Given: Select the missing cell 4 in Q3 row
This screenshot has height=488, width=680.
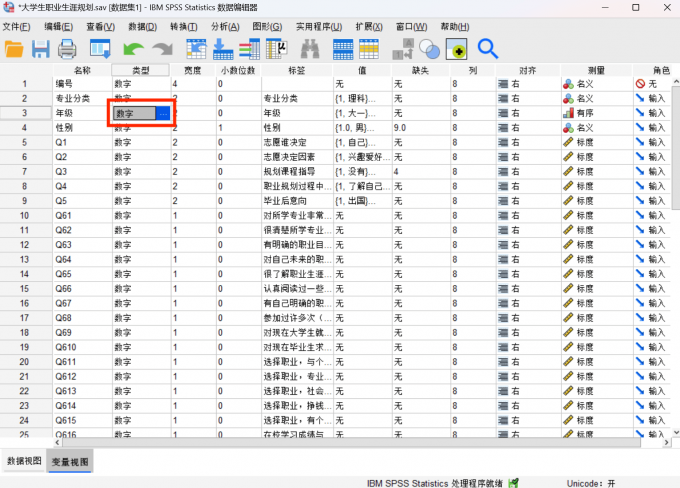Looking at the screenshot, I should (x=421, y=172).
